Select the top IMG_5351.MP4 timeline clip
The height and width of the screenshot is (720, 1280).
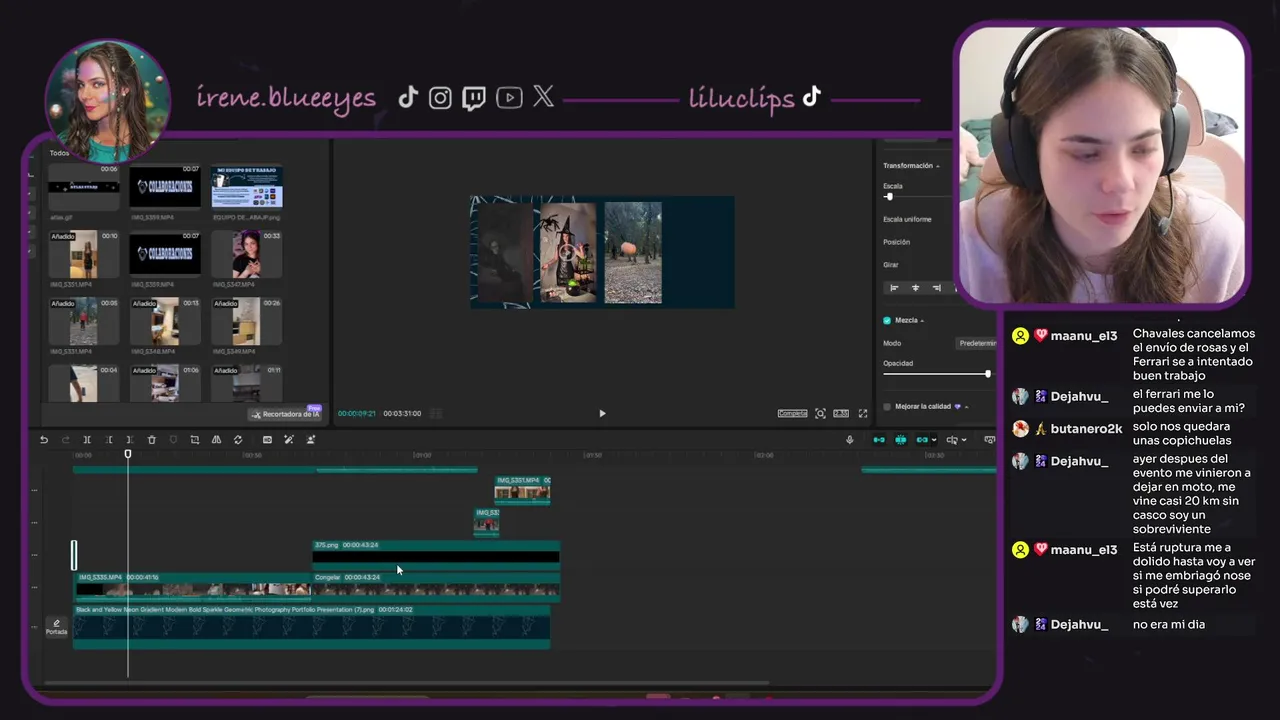[522, 489]
